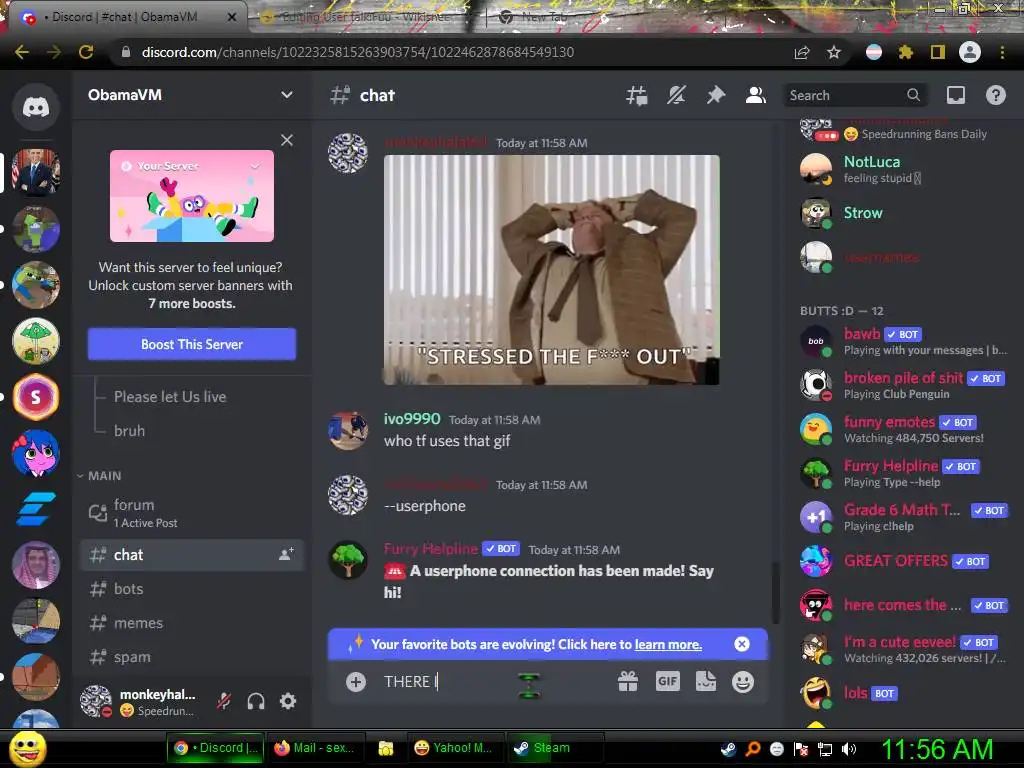1024x768 pixels.
Task: Open Steam from the taskbar
Action: 555,748
